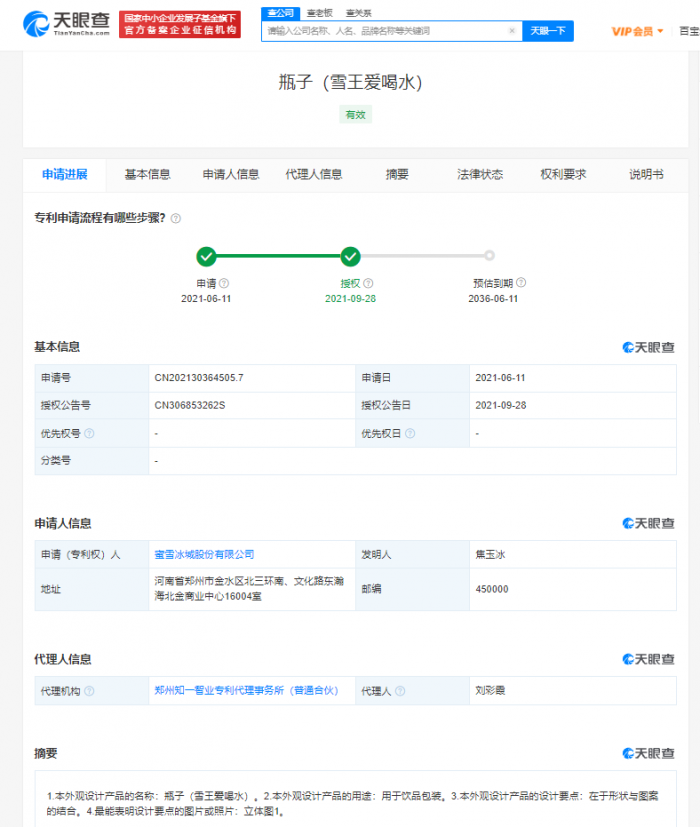Screen dimensions: 700x827
Task: Switch to the 法律状态 tab
Action: coord(480,175)
